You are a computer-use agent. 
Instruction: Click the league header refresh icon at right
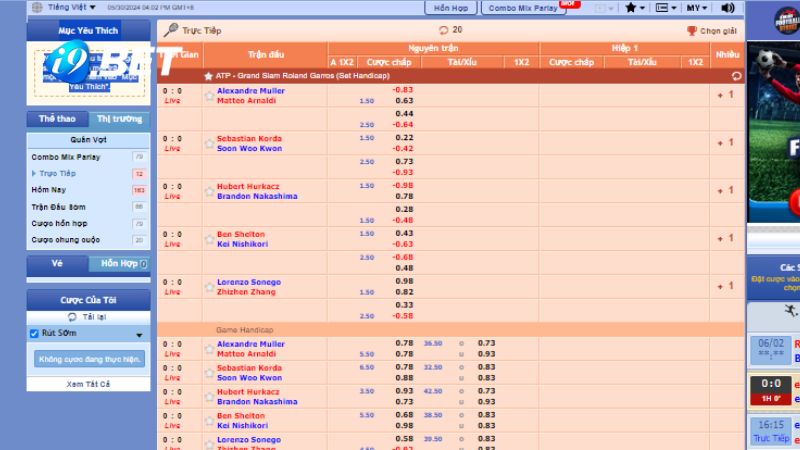click(736, 75)
